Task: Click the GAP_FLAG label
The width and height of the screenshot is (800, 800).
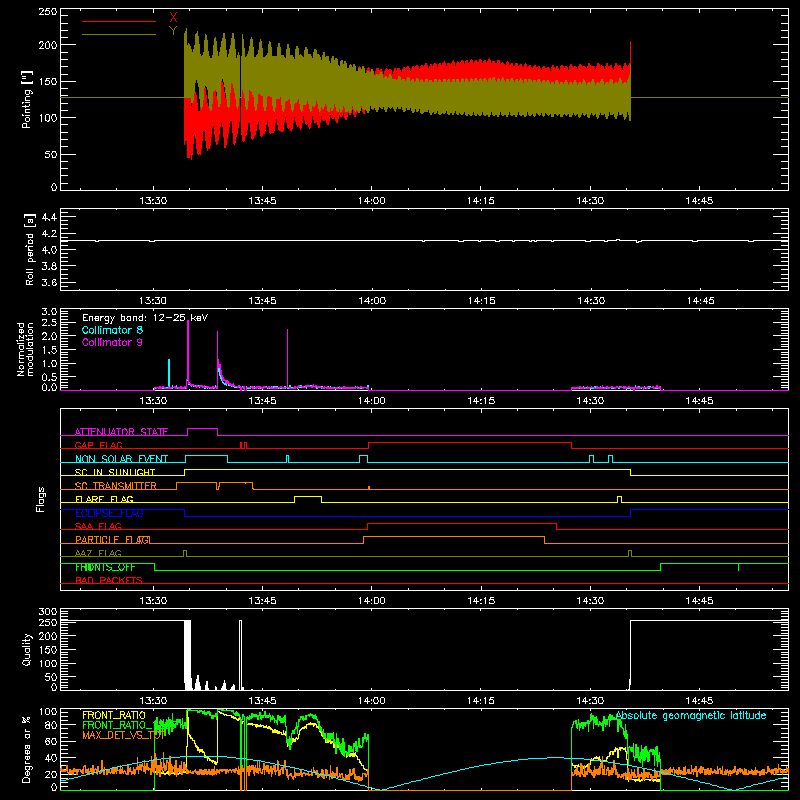Action: click(x=98, y=445)
